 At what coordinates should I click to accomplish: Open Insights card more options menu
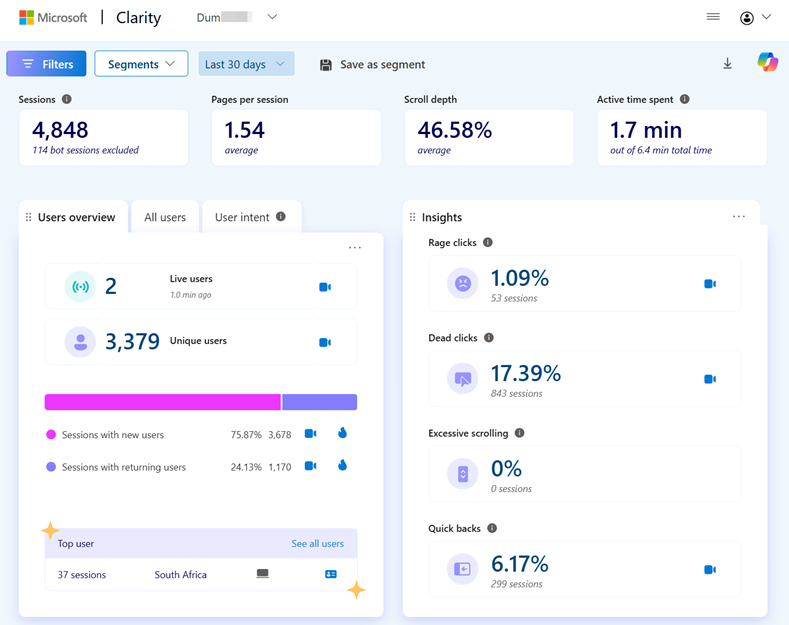click(x=739, y=217)
